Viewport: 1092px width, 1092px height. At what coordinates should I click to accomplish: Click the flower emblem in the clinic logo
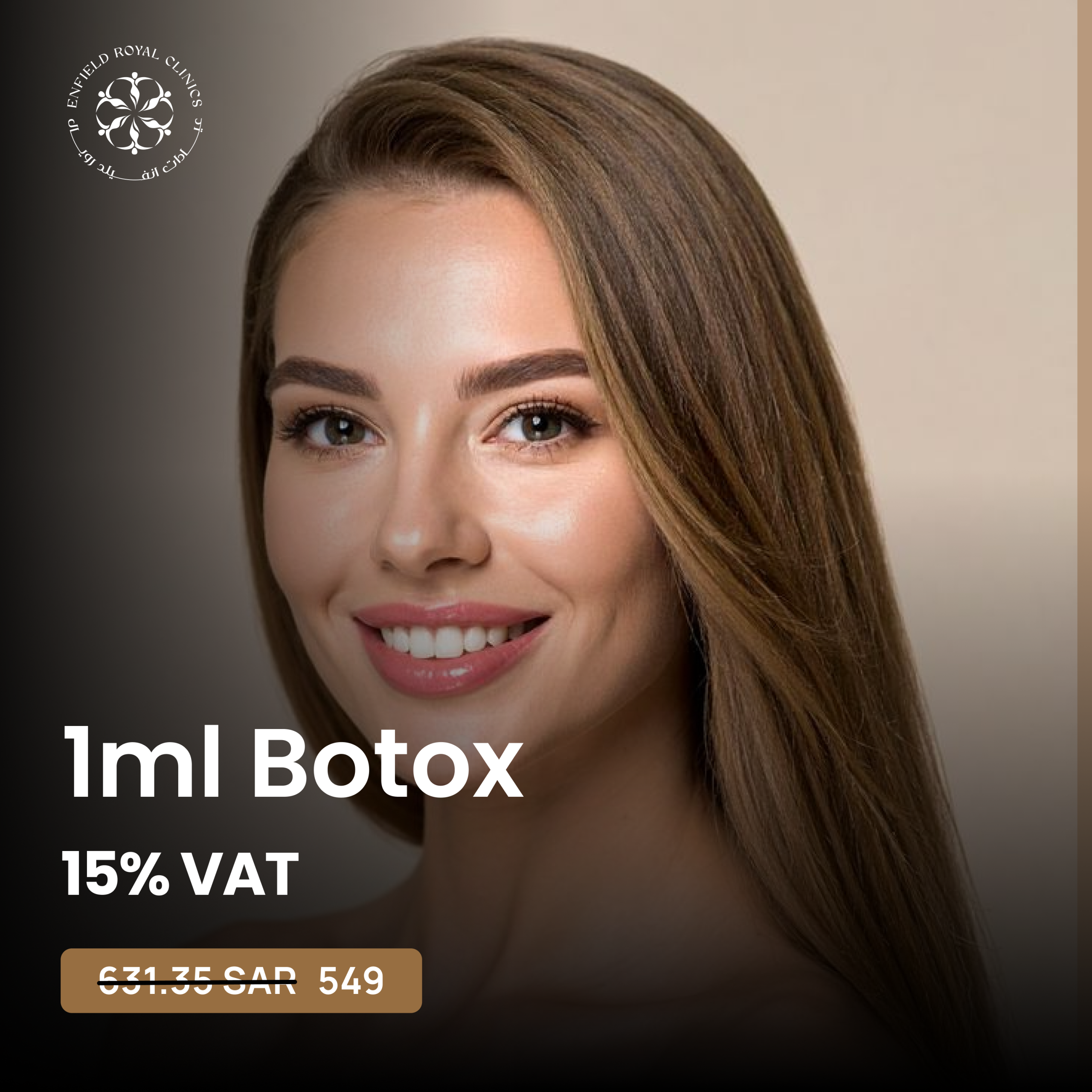[134, 113]
